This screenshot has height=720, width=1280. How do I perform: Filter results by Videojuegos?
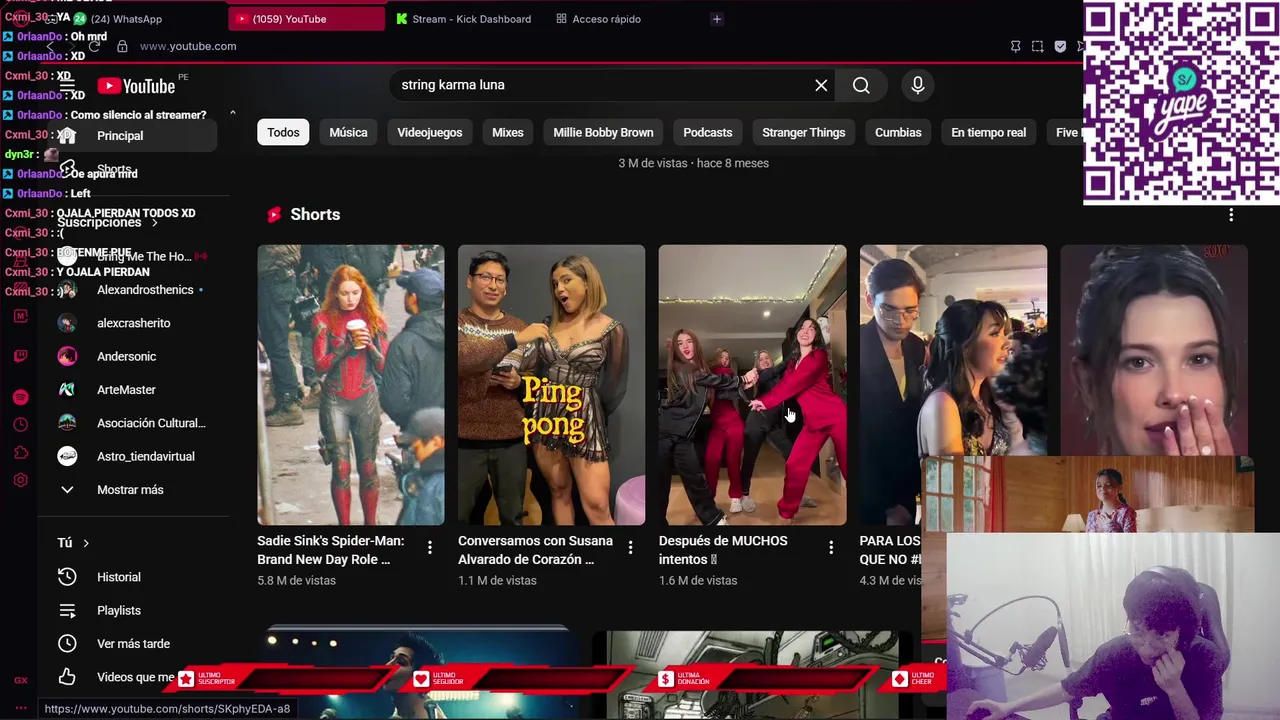pos(430,132)
